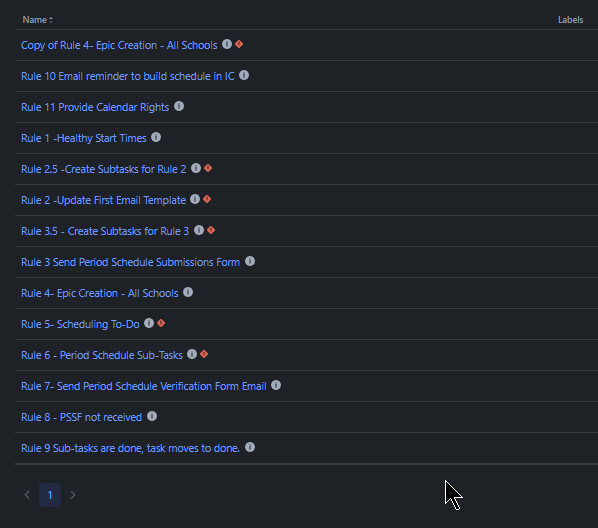Click info icon beside Rule 1 -Healthy Start Times
The width and height of the screenshot is (598, 528).
(x=156, y=137)
